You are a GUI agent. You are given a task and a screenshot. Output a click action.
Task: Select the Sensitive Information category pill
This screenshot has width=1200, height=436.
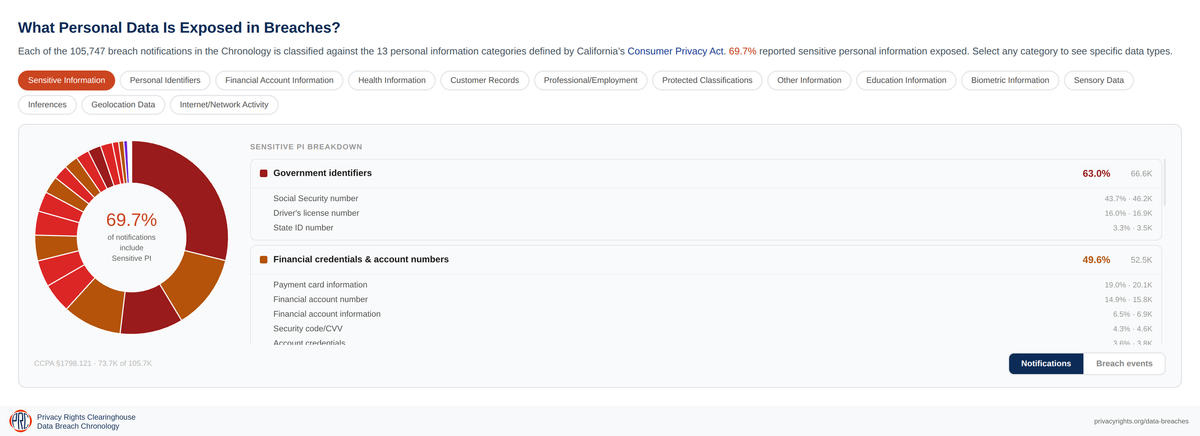67,80
